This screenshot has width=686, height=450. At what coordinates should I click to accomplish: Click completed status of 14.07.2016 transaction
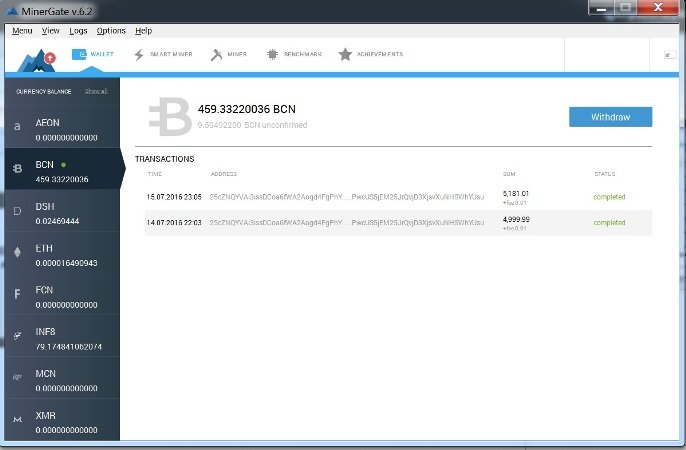coord(609,223)
